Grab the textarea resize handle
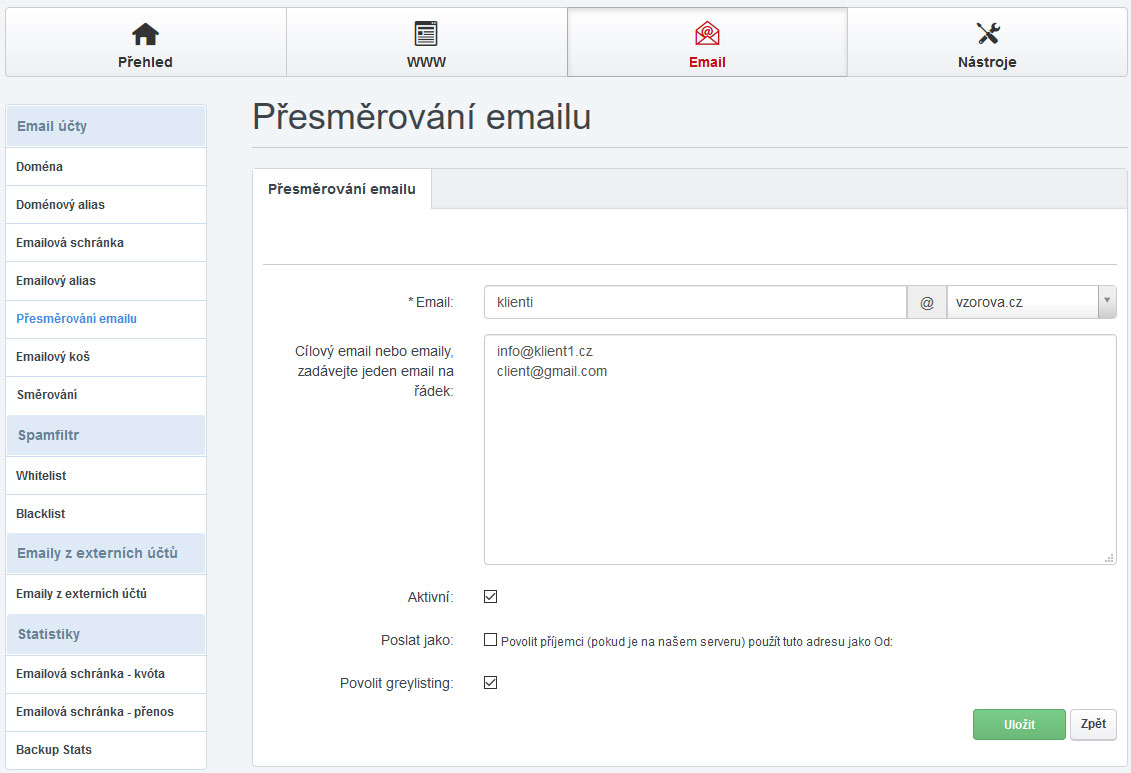The image size is (1131, 773). [1109, 558]
